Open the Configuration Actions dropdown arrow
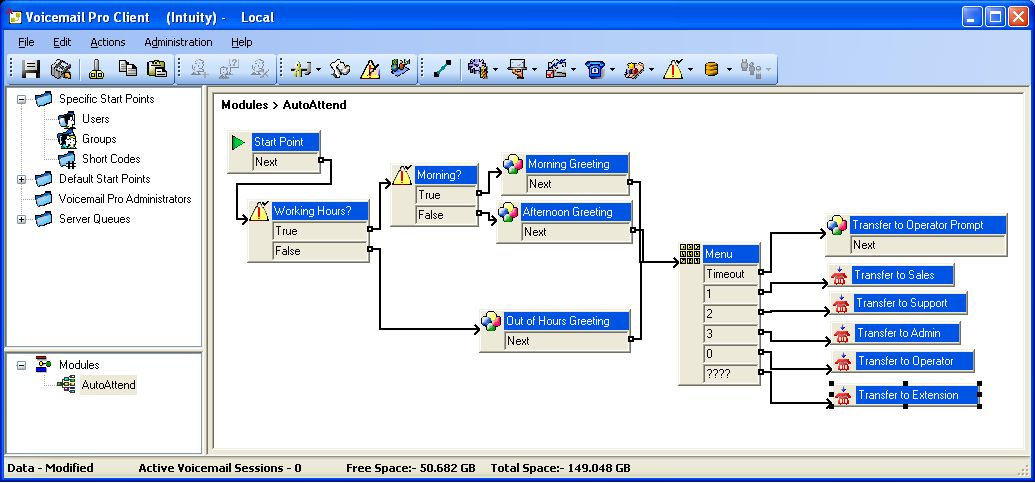The height and width of the screenshot is (483, 1035). (x=574, y=69)
